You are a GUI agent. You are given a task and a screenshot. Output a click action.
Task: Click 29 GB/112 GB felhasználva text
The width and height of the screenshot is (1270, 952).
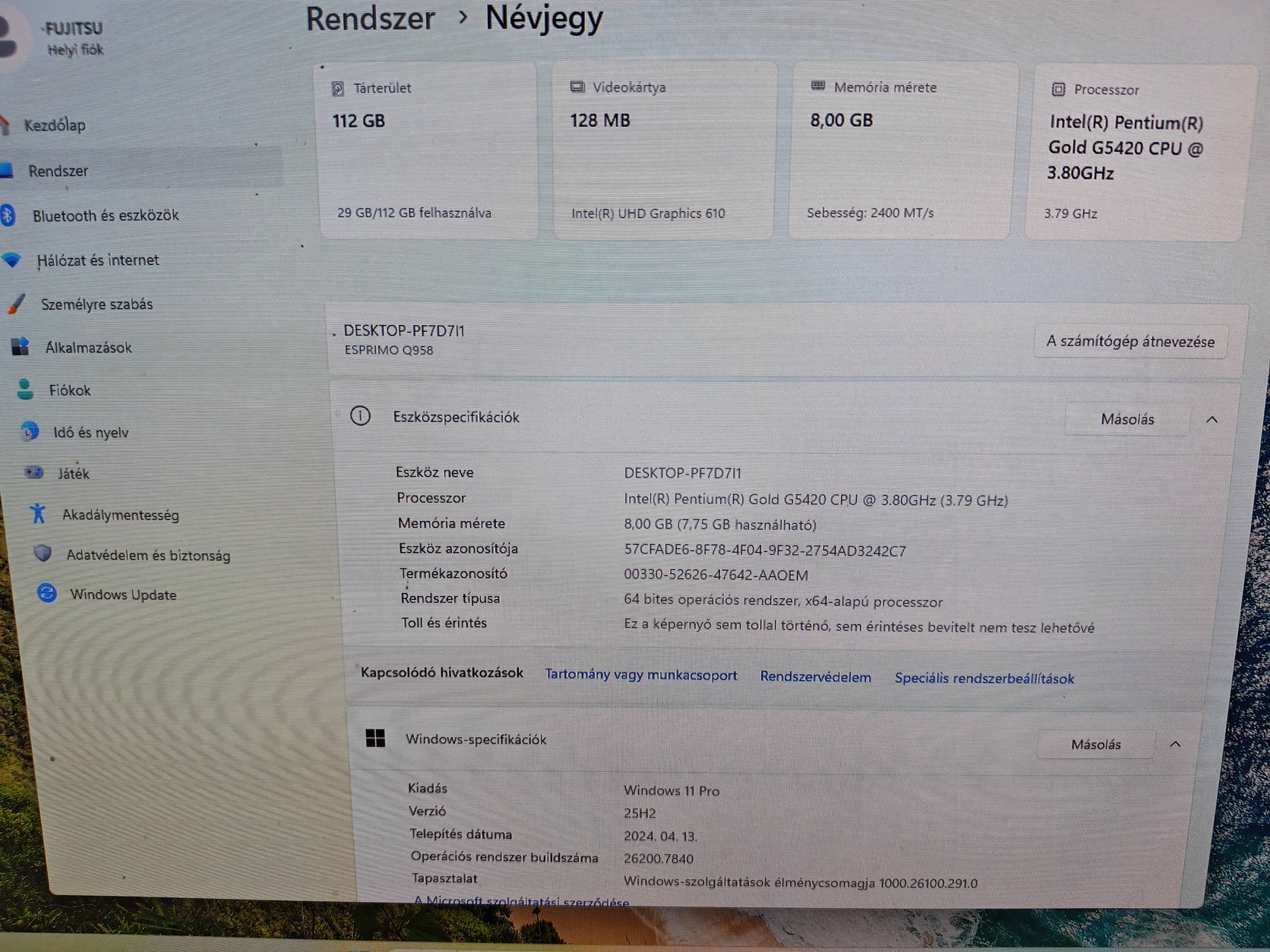(x=414, y=213)
